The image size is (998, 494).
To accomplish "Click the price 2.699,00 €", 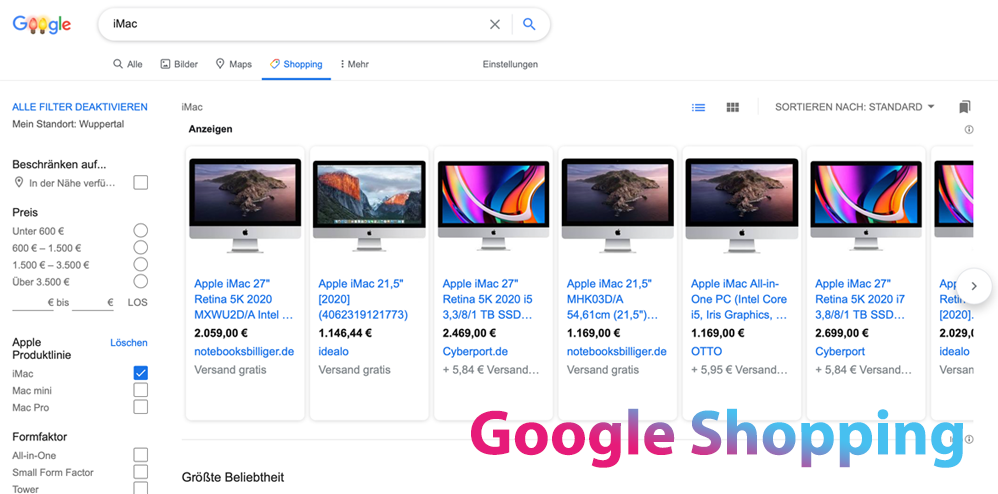I will [x=842, y=332].
